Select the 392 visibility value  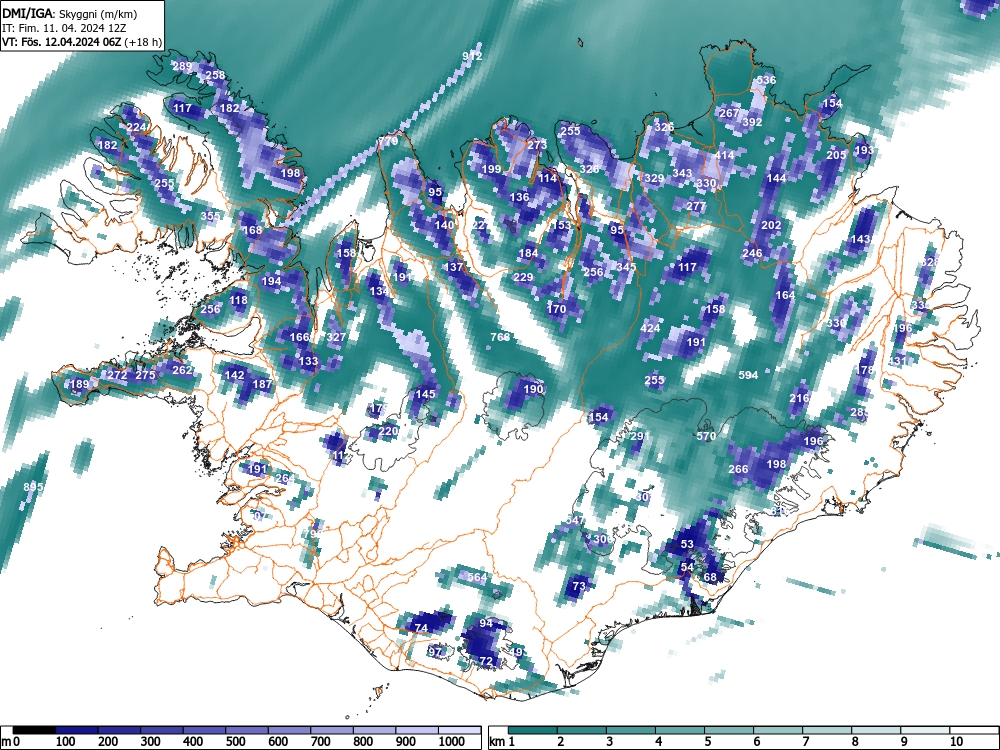click(753, 122)
